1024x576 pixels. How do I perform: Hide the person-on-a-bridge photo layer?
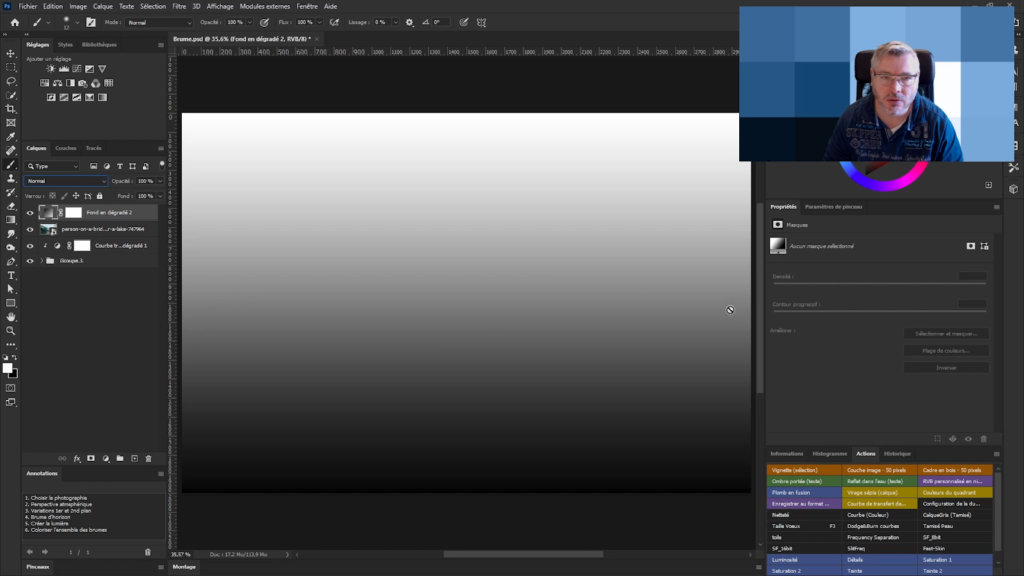[x=30, y=229]
